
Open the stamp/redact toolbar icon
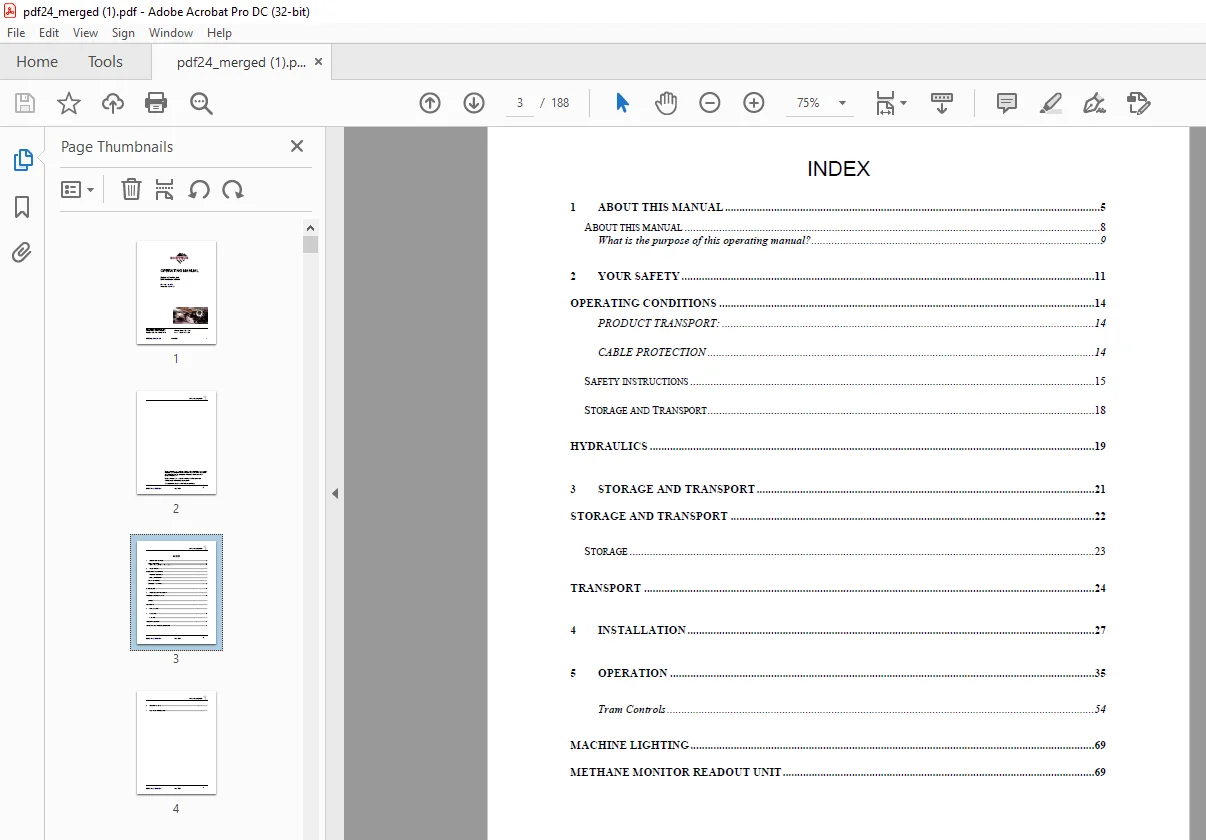[x=1138, y=103]
